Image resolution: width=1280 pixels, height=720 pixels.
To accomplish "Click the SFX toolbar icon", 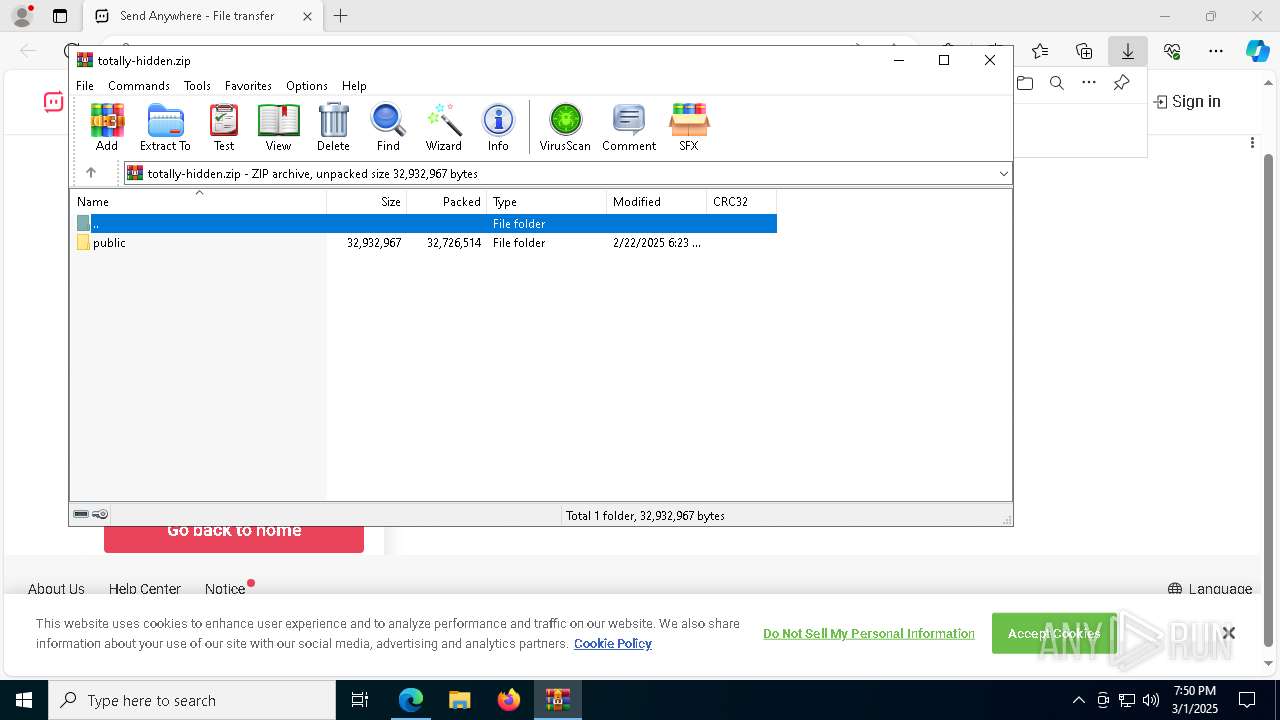I will (x=689, y=127).
